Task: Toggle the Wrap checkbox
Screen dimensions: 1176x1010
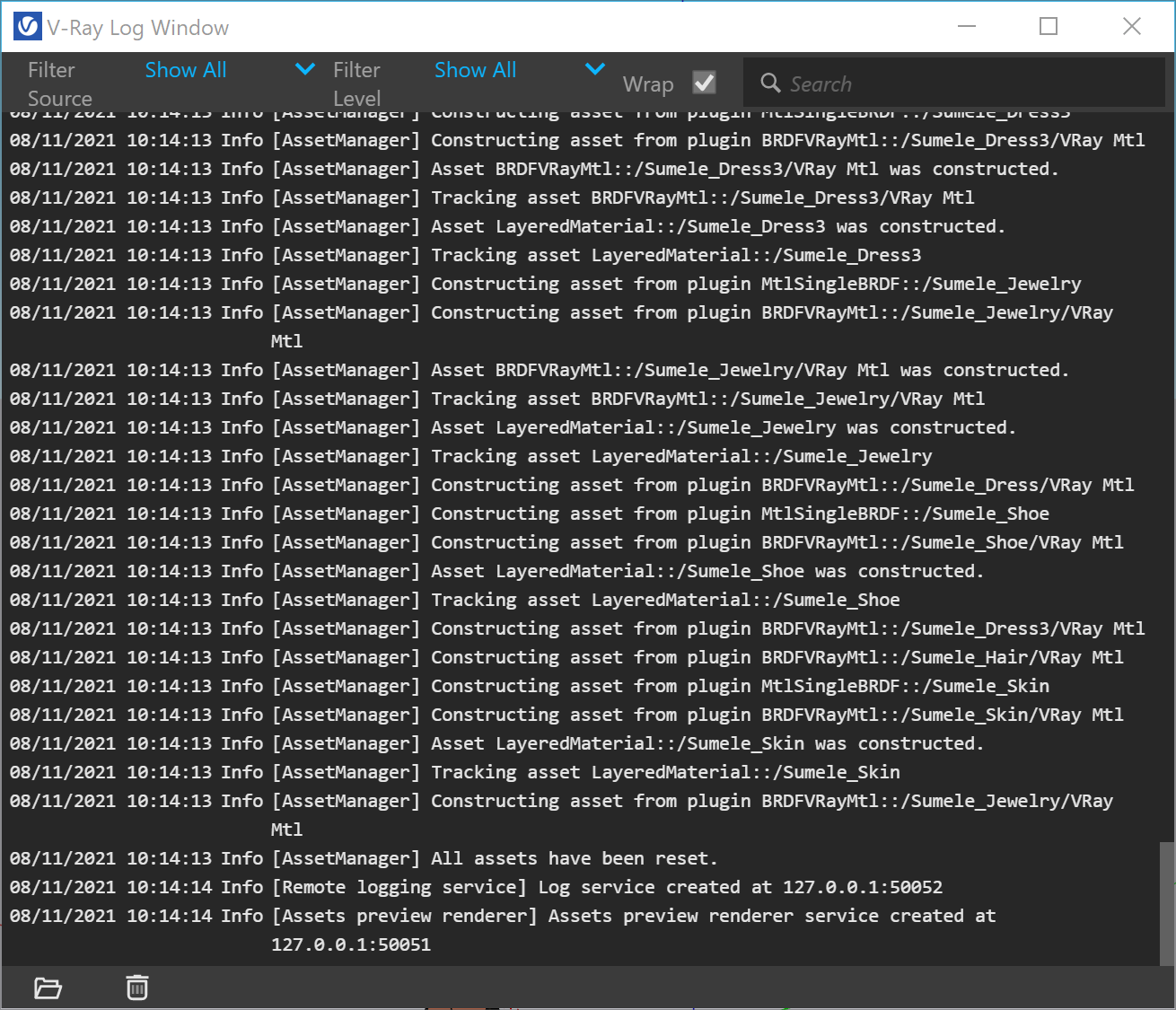Action: 705,83
